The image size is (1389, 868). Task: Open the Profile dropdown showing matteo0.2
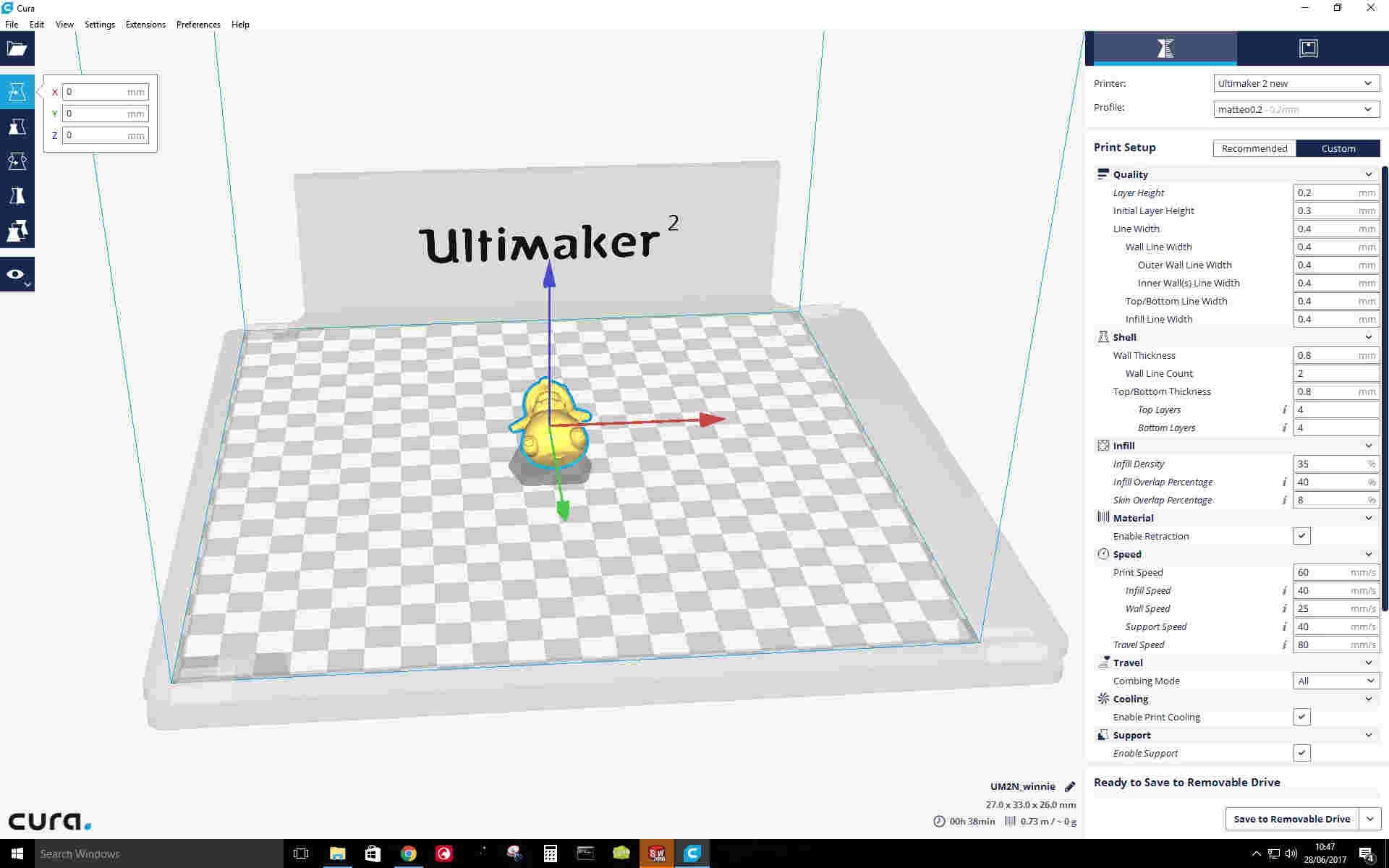coord(1296,109)
